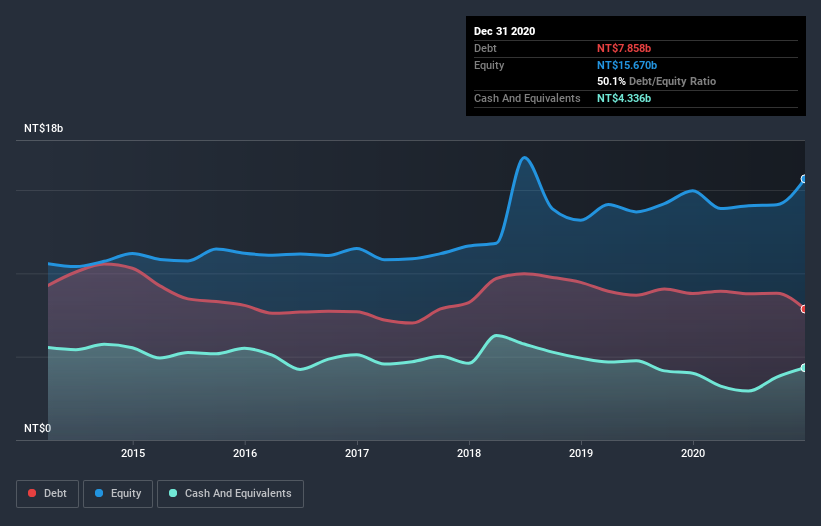Click Cash And Equivalents label in tooltip

point(527,98)
